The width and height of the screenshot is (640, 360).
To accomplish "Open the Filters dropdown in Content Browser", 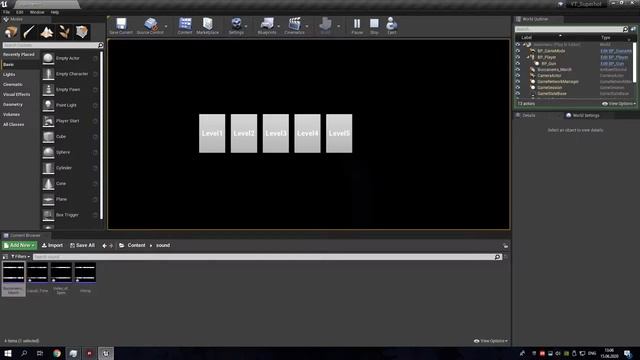I will 20,257.
